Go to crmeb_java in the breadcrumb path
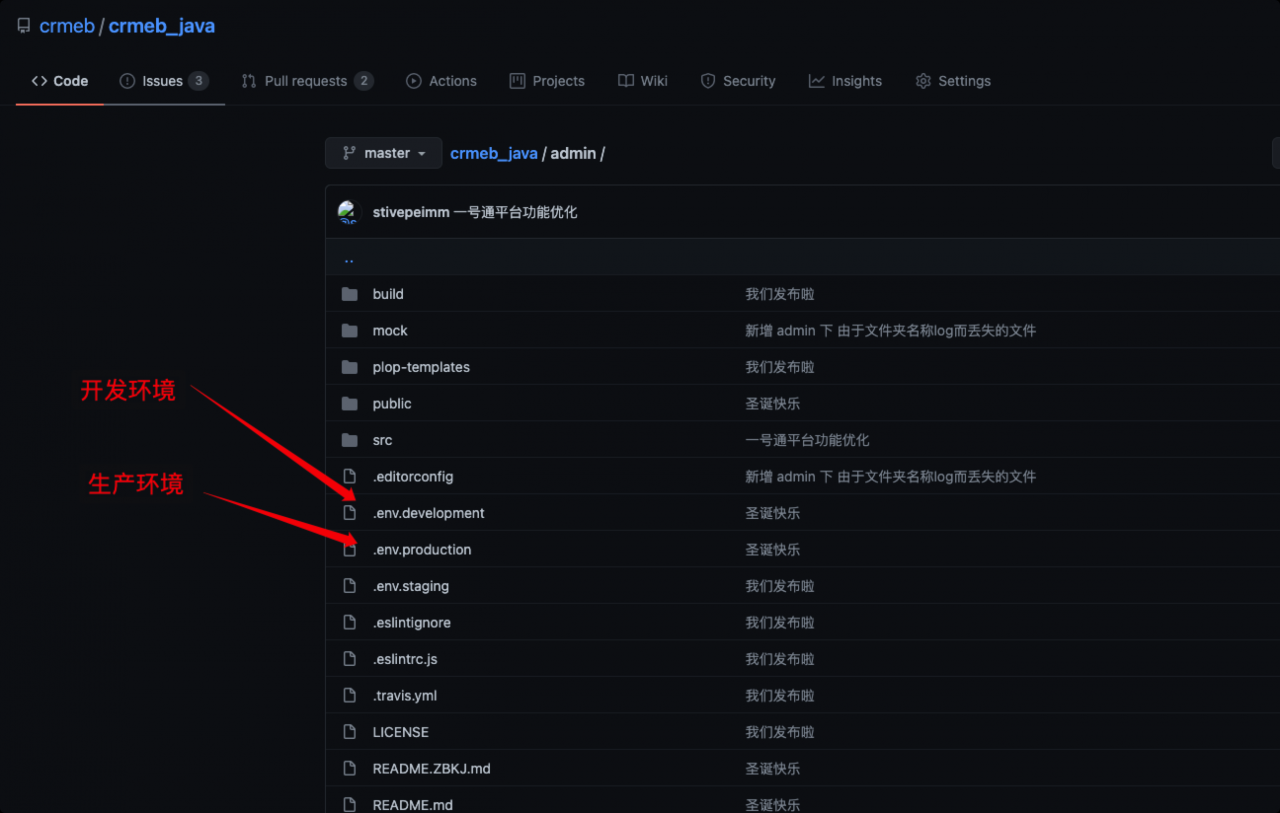1280x813 pixels. pos(494,153)
